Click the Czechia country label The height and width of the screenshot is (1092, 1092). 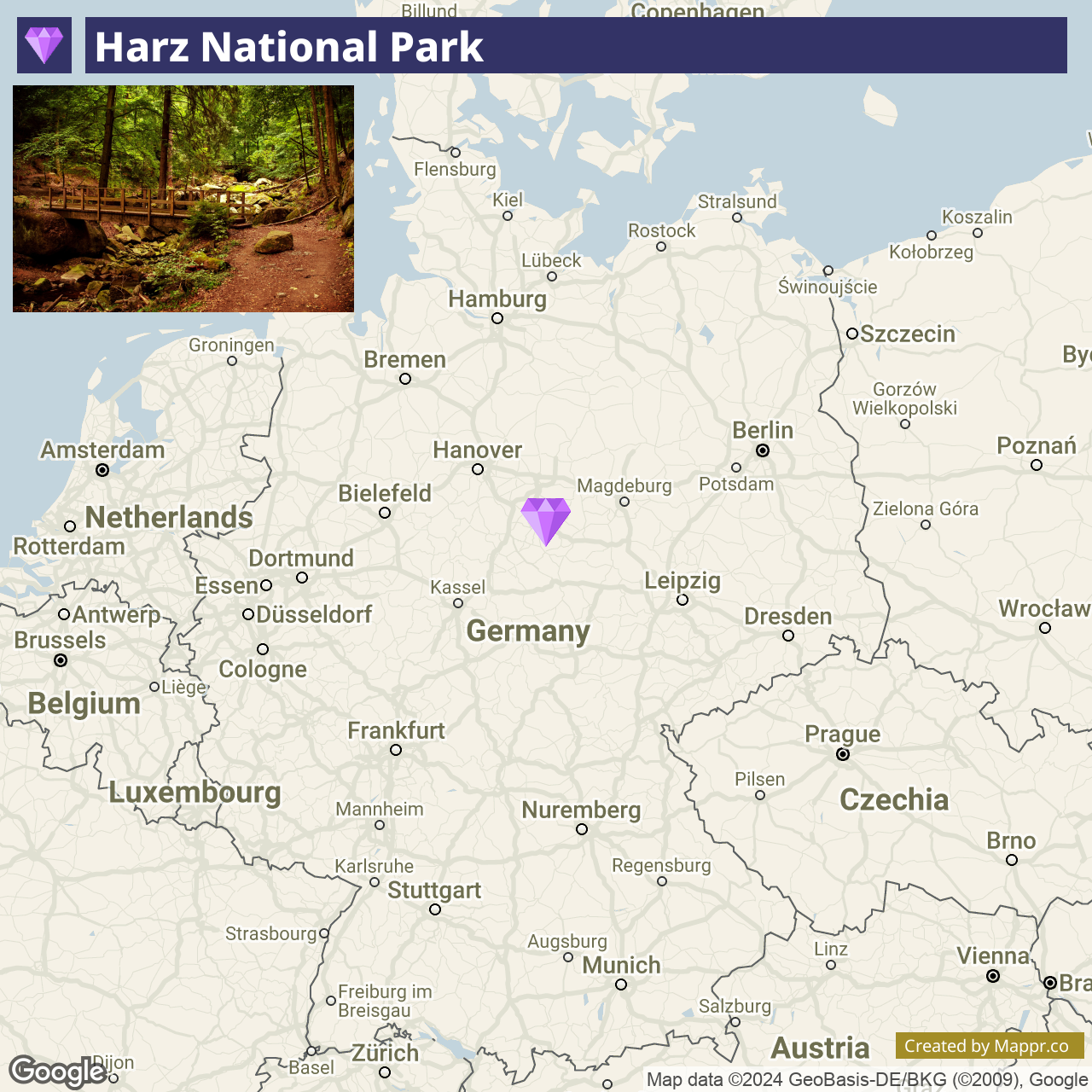tap(894, 799)
